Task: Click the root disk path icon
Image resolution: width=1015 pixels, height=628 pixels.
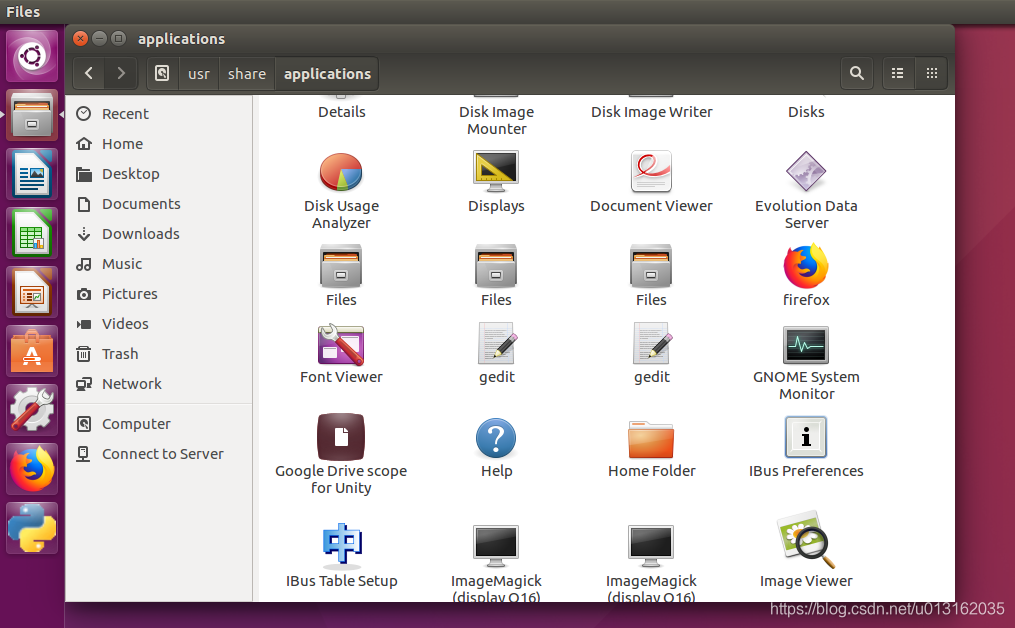Action: click(162, 73)
